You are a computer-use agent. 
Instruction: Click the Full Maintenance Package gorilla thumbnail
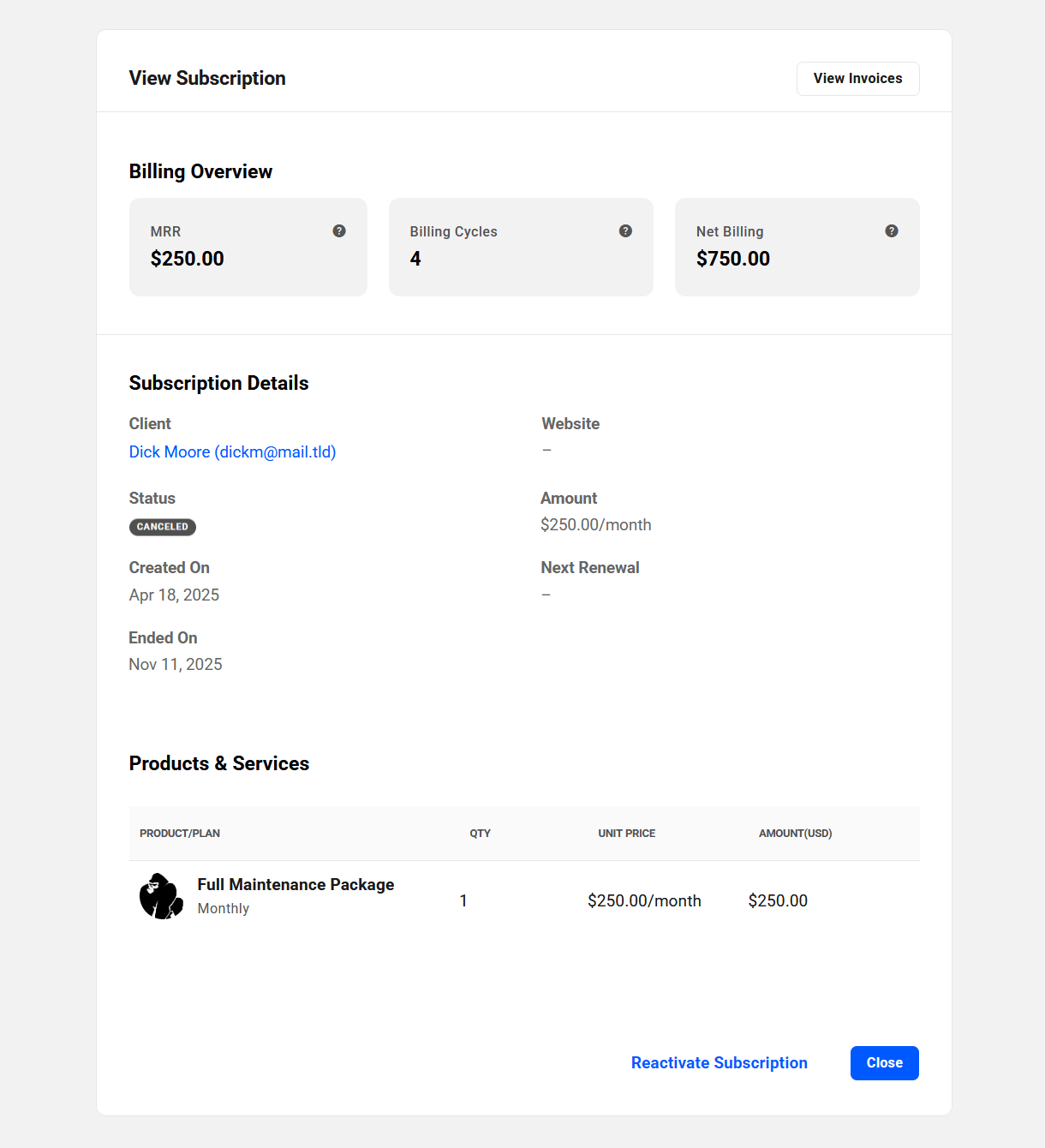pyautogui.click(x=161, y=896)
